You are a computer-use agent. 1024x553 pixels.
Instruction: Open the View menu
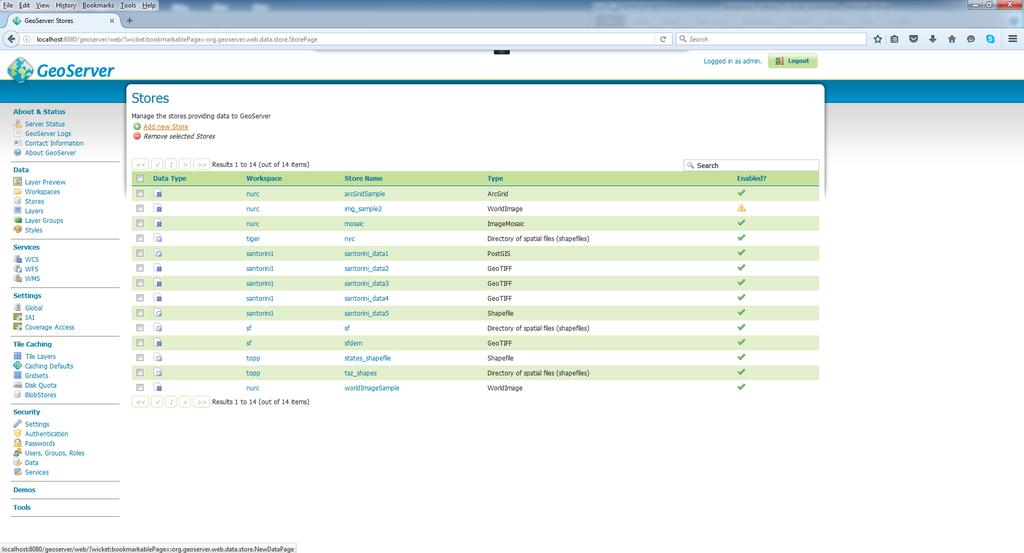(42, 5)
